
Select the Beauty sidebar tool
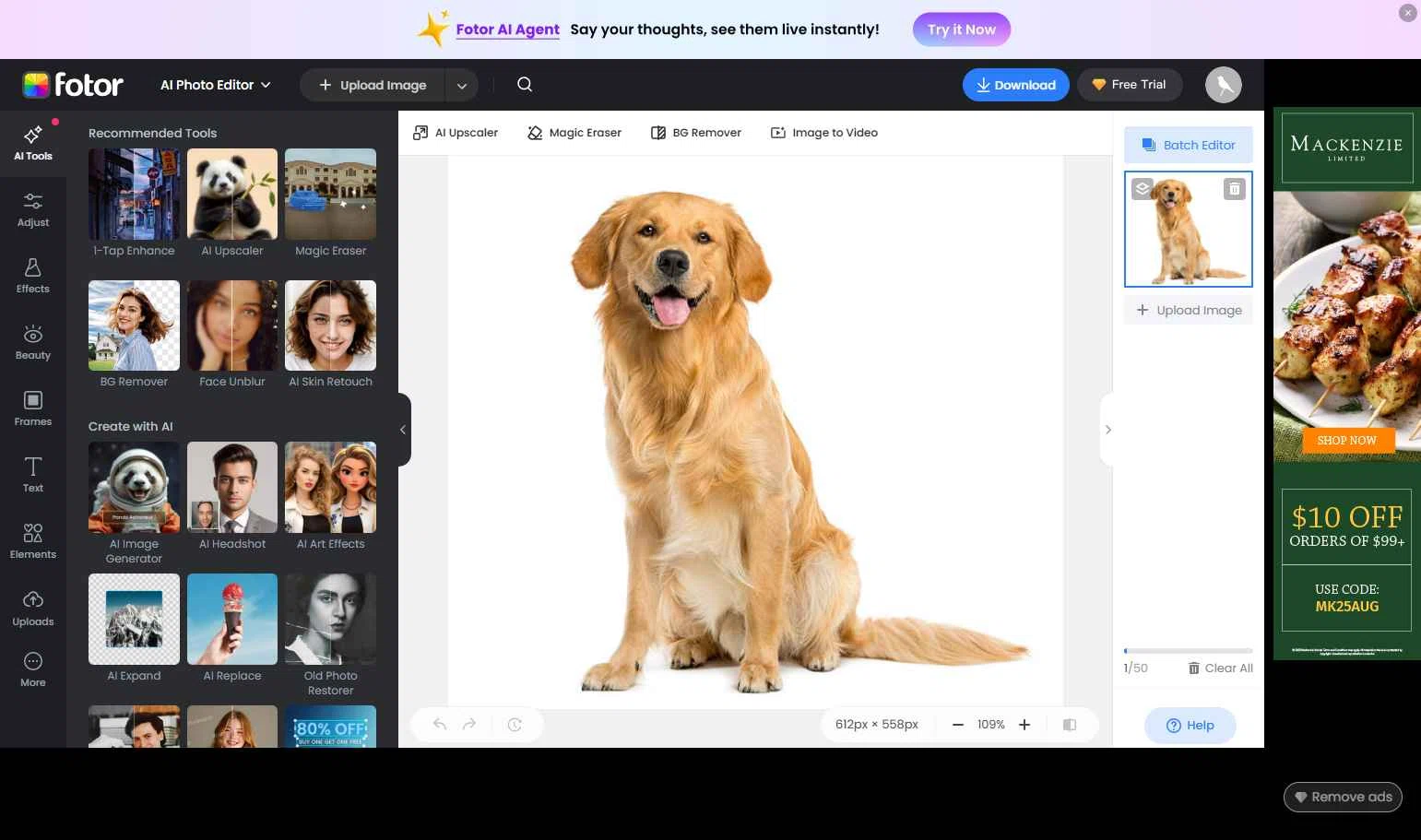[x=33, y=342]
